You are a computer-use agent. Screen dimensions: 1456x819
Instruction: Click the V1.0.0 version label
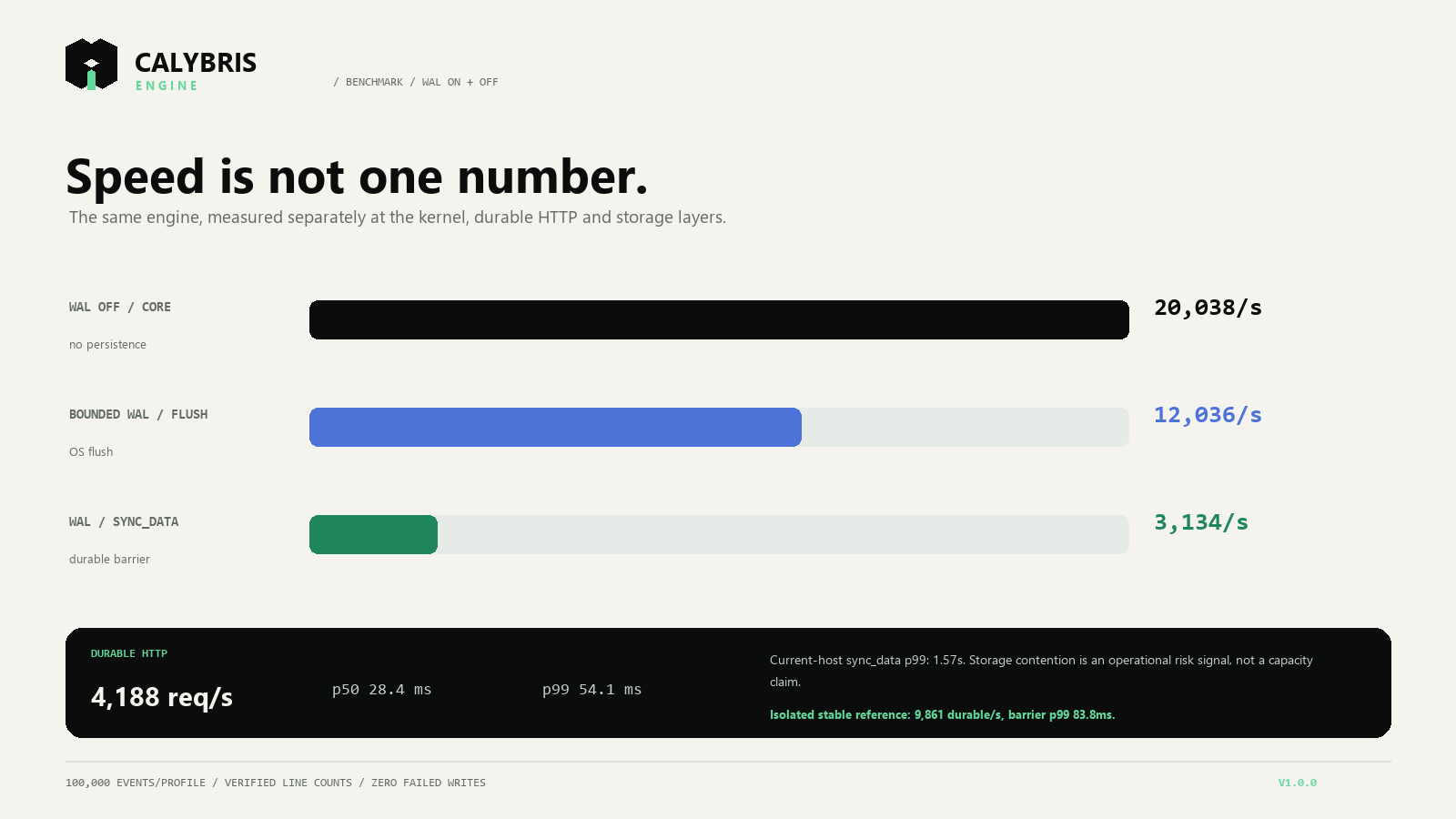1298,783
